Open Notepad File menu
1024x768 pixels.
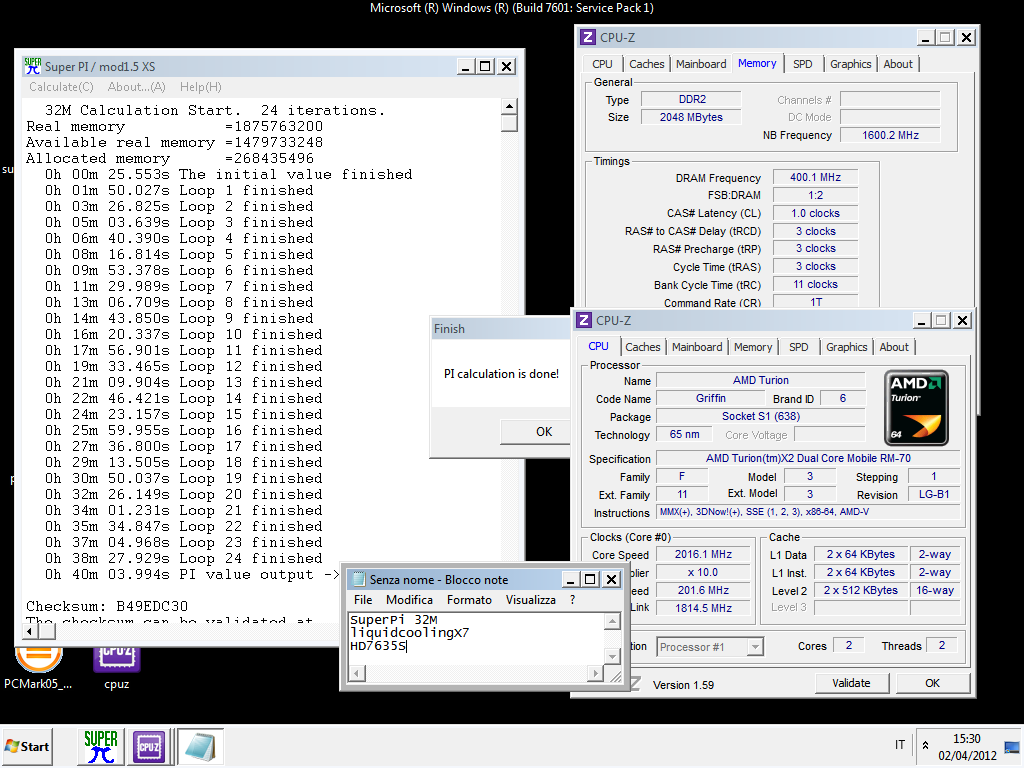[363, 600]
